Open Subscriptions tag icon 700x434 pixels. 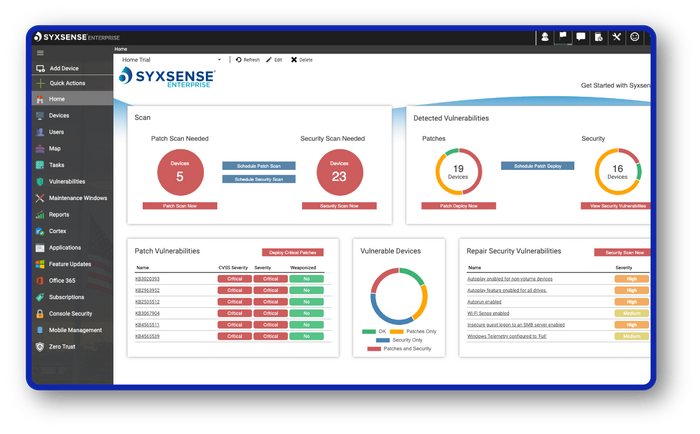pyautogui.click(x=40, y=297)
